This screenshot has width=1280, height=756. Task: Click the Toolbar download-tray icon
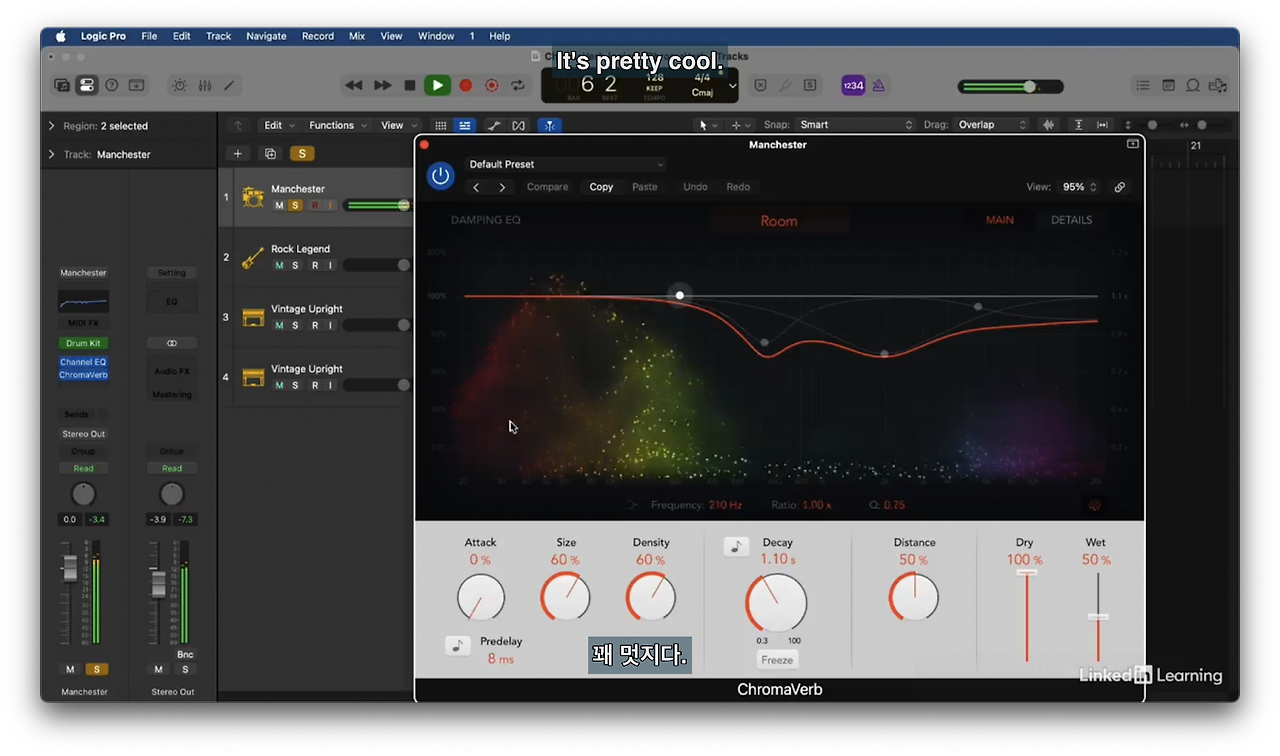[137, 86]
